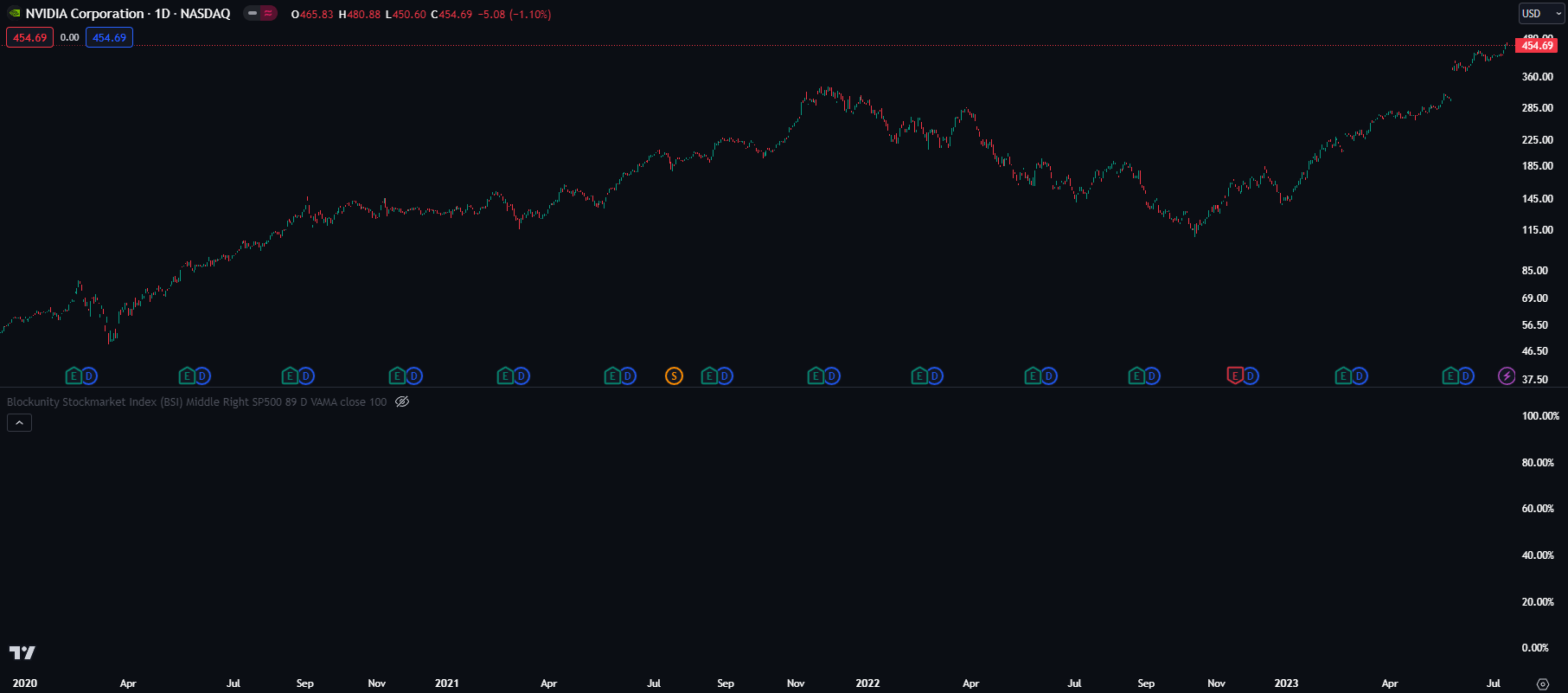This screenshot has width=1568, height=693.
Task: Click the TradingView logo
Action: 22,653
